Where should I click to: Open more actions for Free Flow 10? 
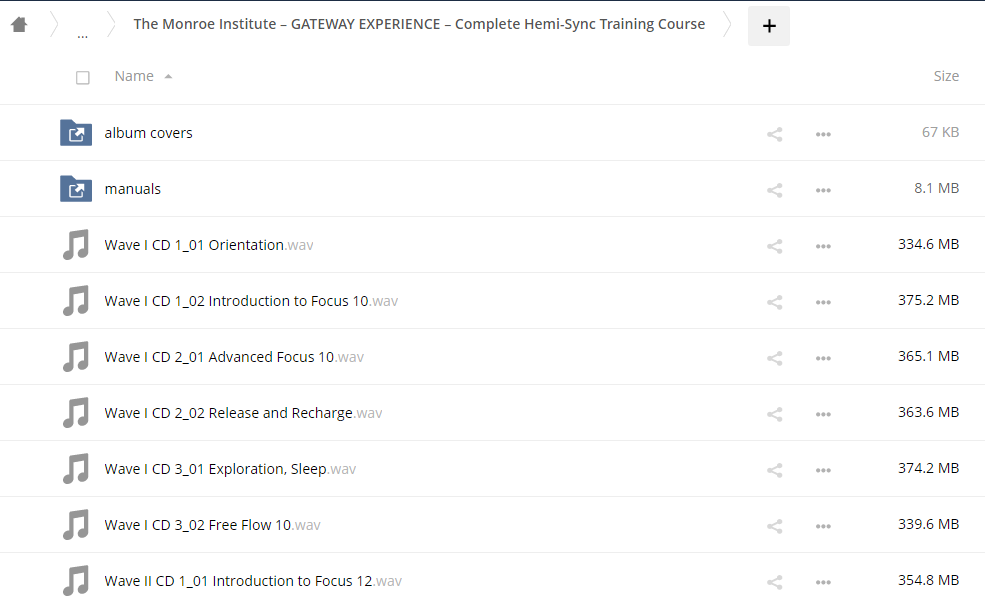(823, 525)
